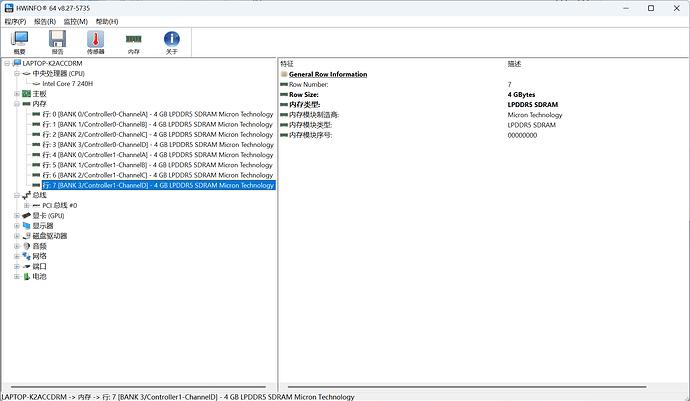Click the PCI 总线 #0 item
Screen dimensions: 690x401
pyautogui.click(x=60, y=205)
